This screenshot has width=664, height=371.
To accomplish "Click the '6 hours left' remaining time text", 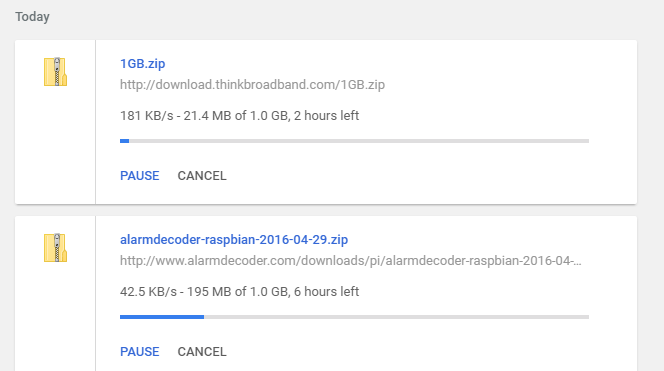I will (326, 291).
